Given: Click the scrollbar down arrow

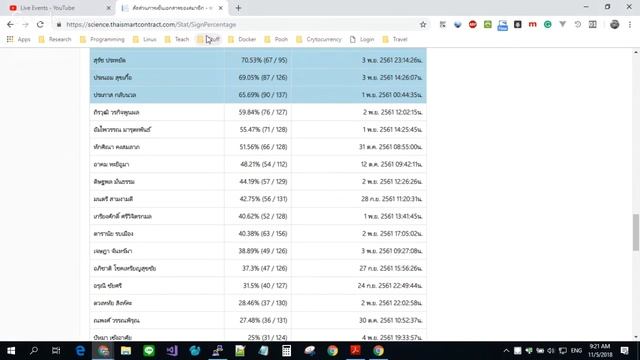Looking at the screenshot, I should pos(636,337).
